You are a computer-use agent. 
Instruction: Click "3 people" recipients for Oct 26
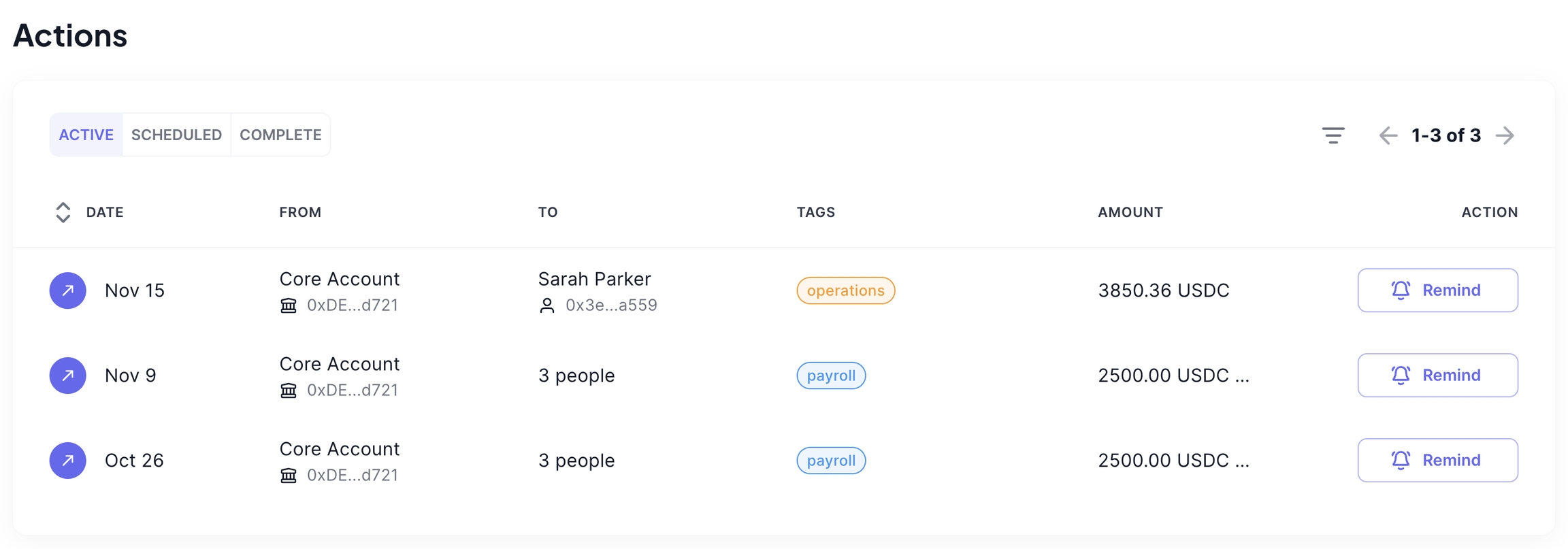click(x=576, y=461)
